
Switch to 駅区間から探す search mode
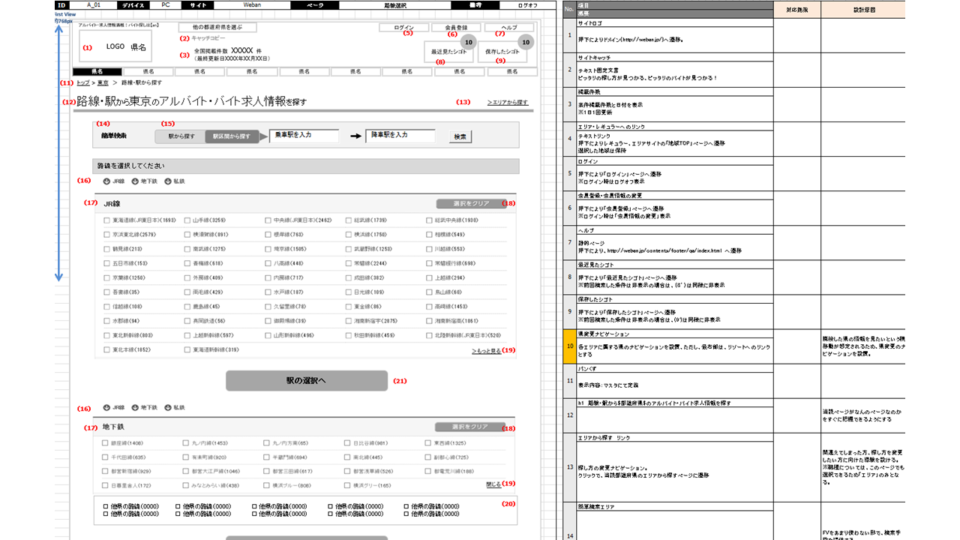point(231,137)
